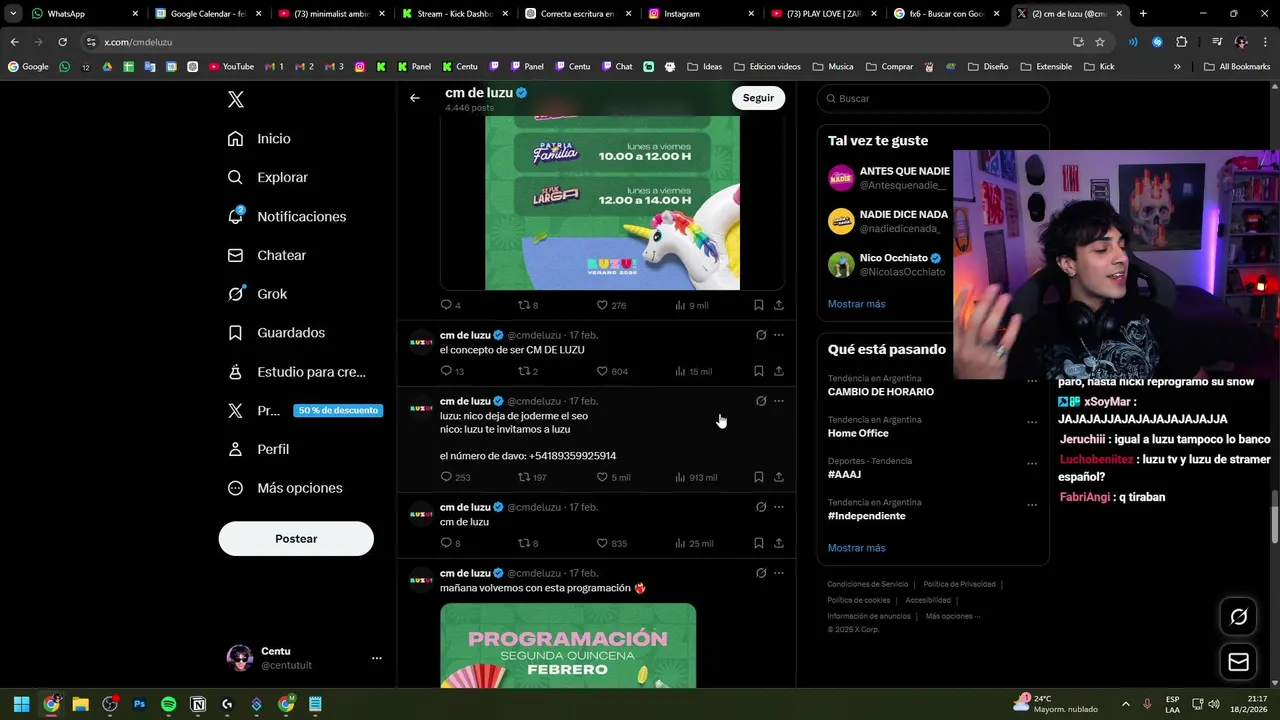Open Spotify from the taskbar
The image size is (1280, 720).
coord(168,704)
